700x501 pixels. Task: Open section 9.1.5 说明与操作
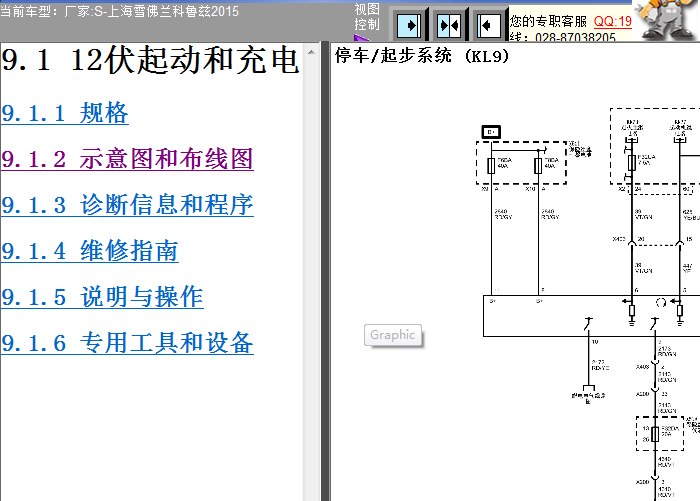click(102, 297)
